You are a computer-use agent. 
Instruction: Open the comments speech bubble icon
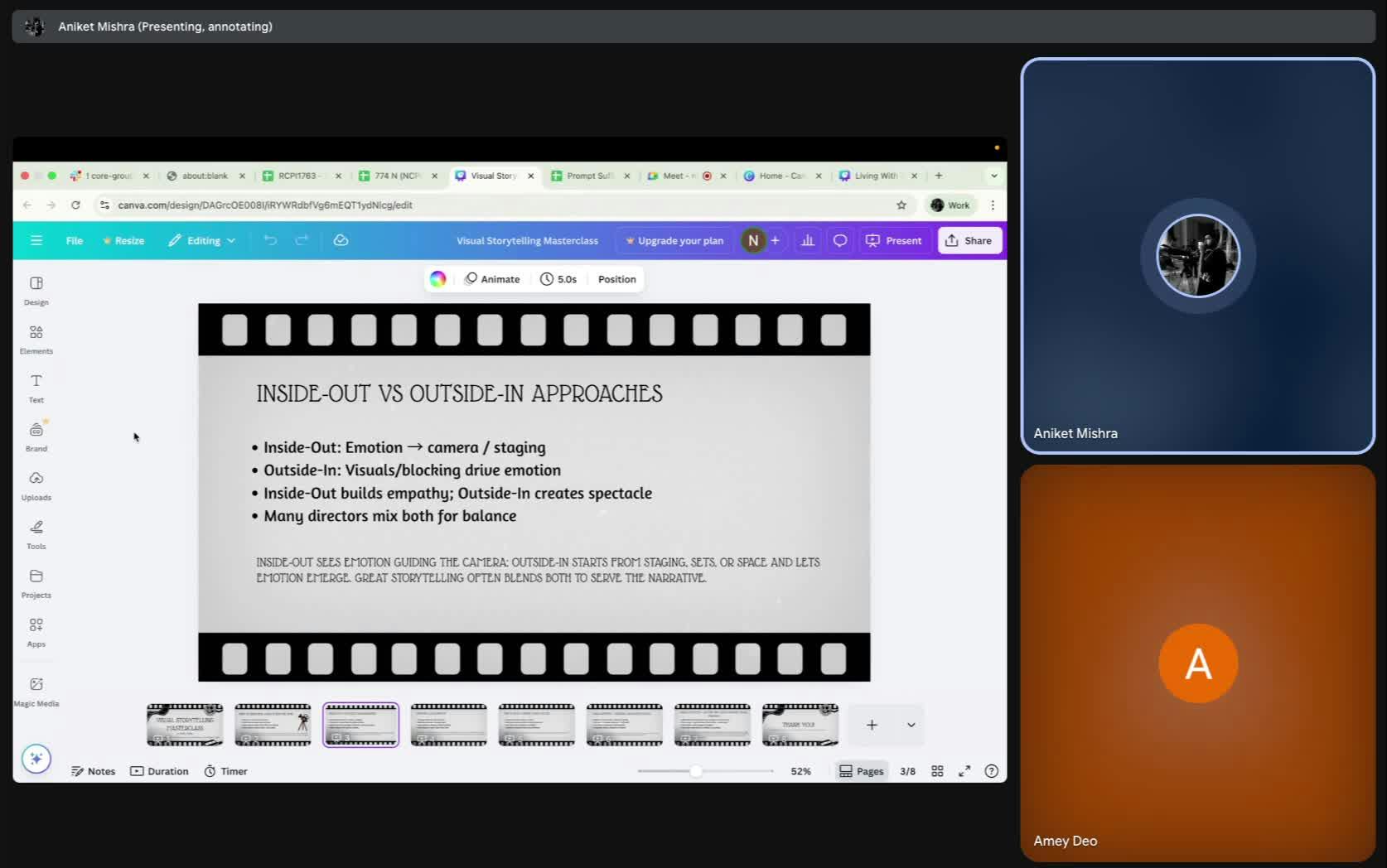coord(839,240)
